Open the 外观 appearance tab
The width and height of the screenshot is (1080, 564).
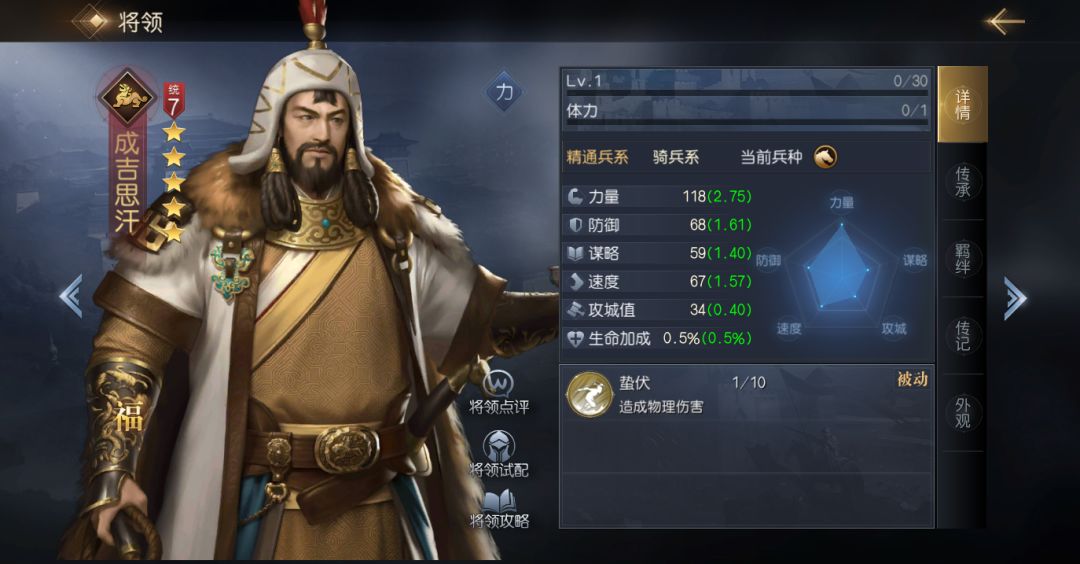[962, 413]
